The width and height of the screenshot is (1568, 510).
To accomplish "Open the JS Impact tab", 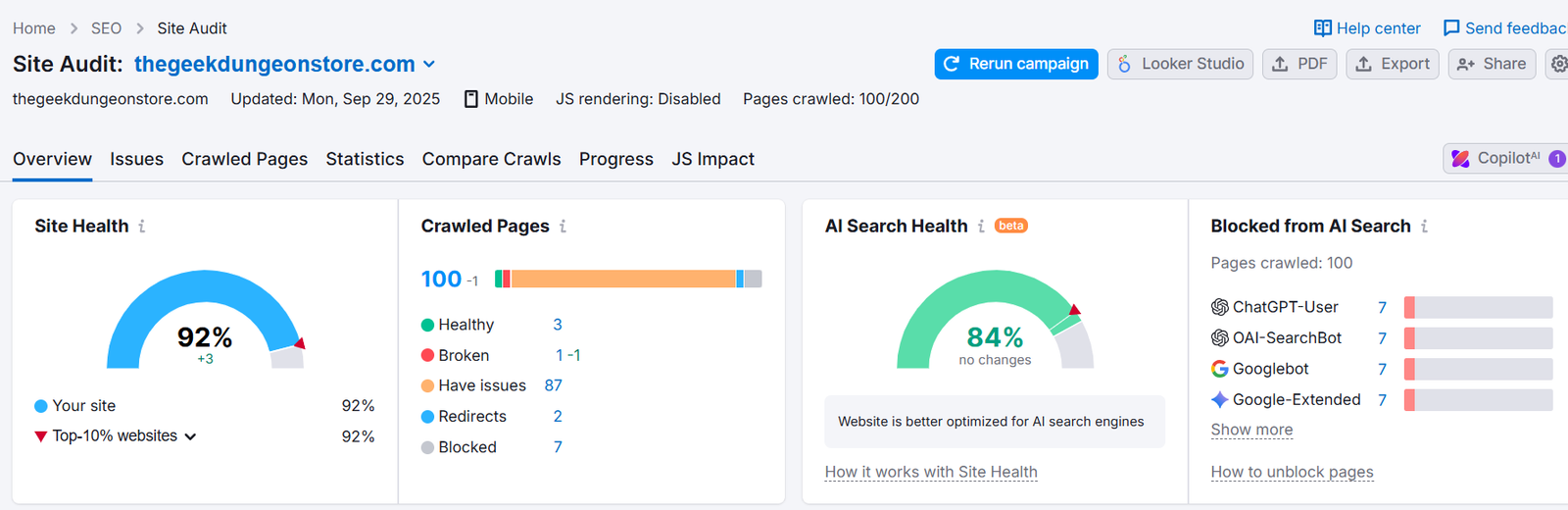I will pyautogui.click(x=712, y=159).
